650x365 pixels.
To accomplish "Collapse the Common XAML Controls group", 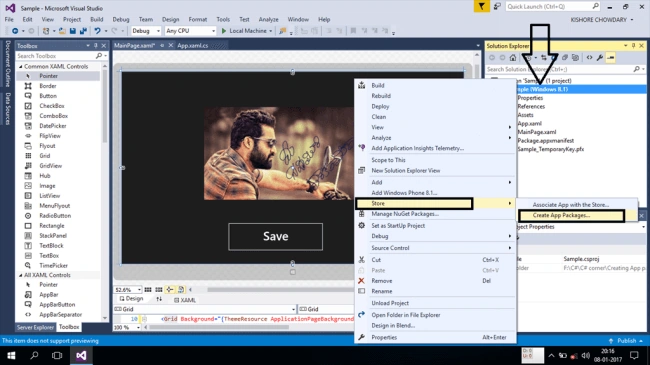I will 20,66.
